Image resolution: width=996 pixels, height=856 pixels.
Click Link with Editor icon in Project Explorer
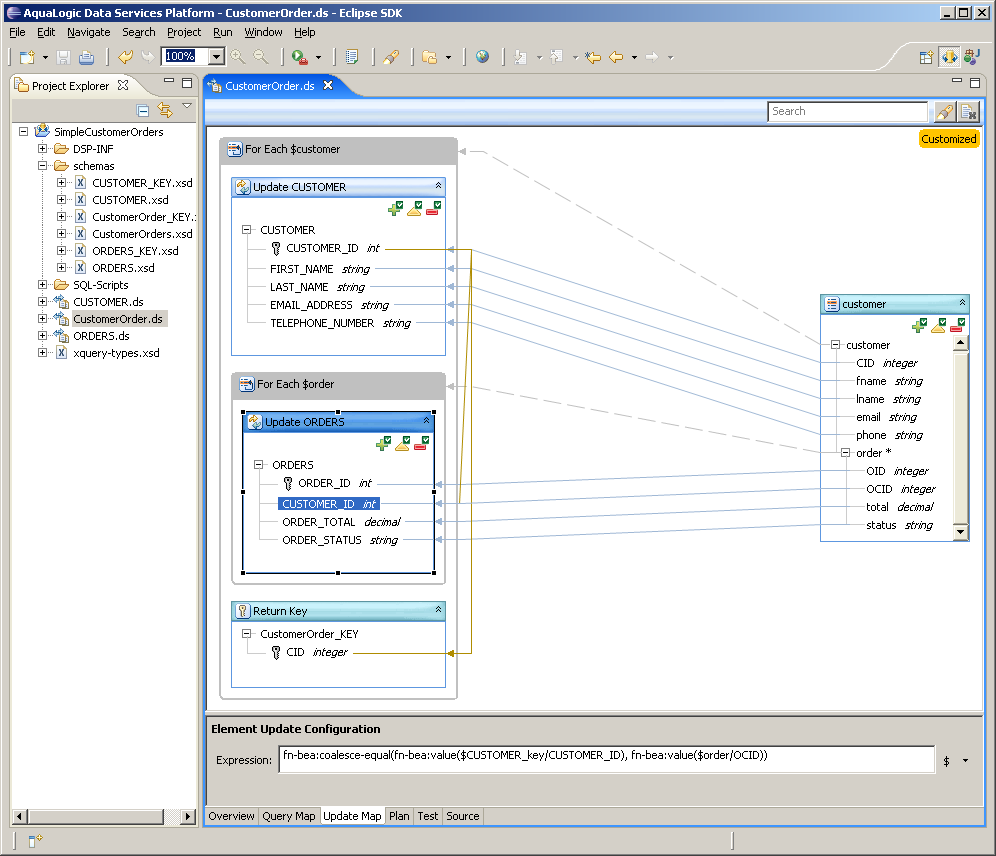point(165,110)
